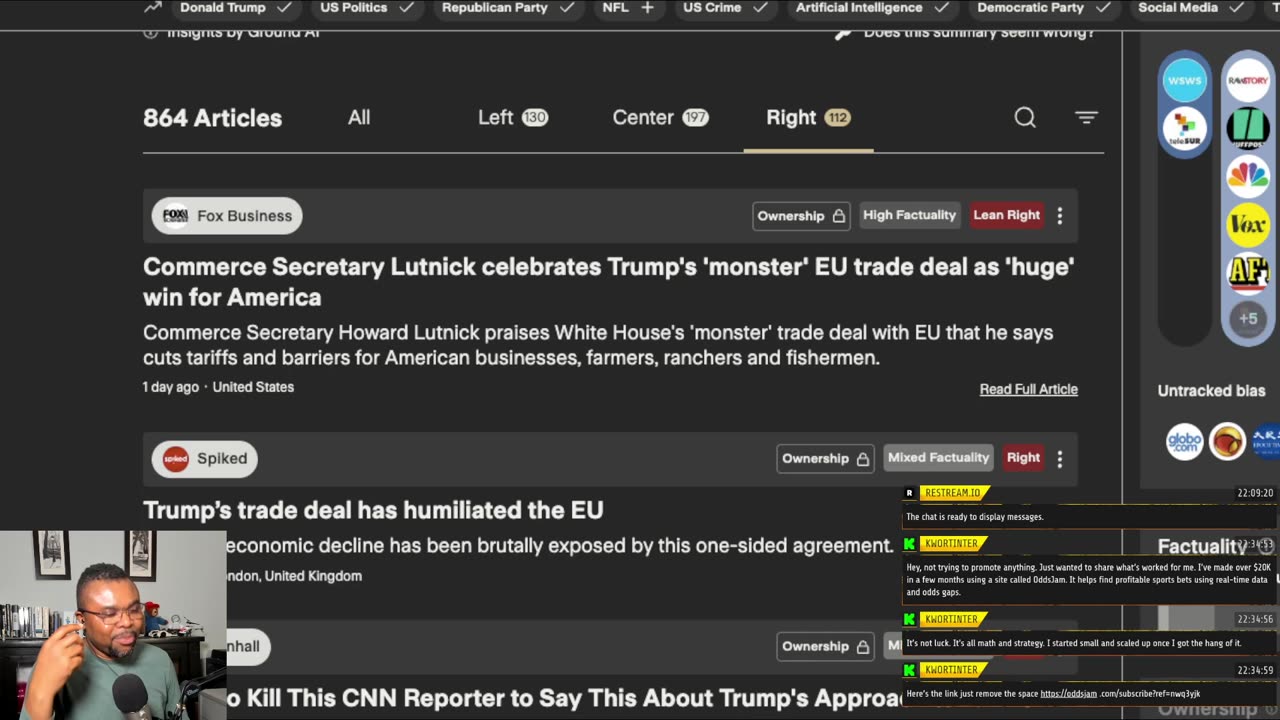1280x720 pixels.
Task: Open the article filter lines icon
Action: tap(1086, 118)
